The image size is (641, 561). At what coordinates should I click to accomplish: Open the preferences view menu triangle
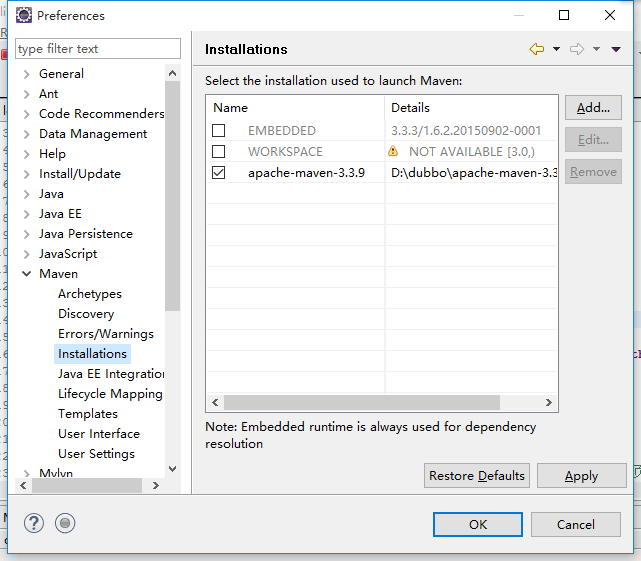click(616, 49)
